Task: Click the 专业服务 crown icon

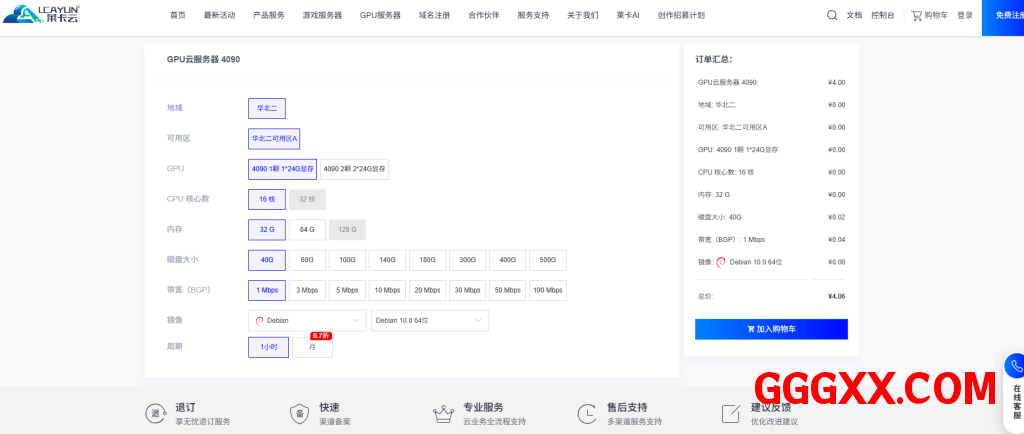Action: click(x=442, y=413)
